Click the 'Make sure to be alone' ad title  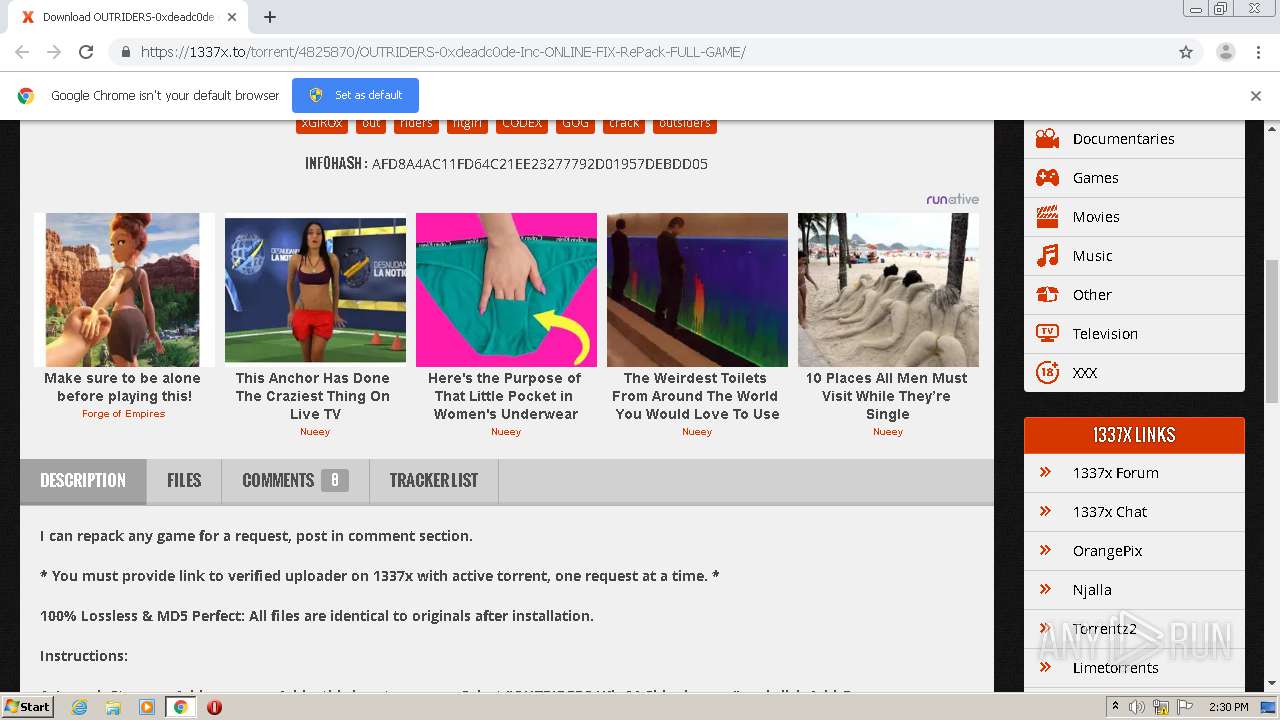point(123,387)
